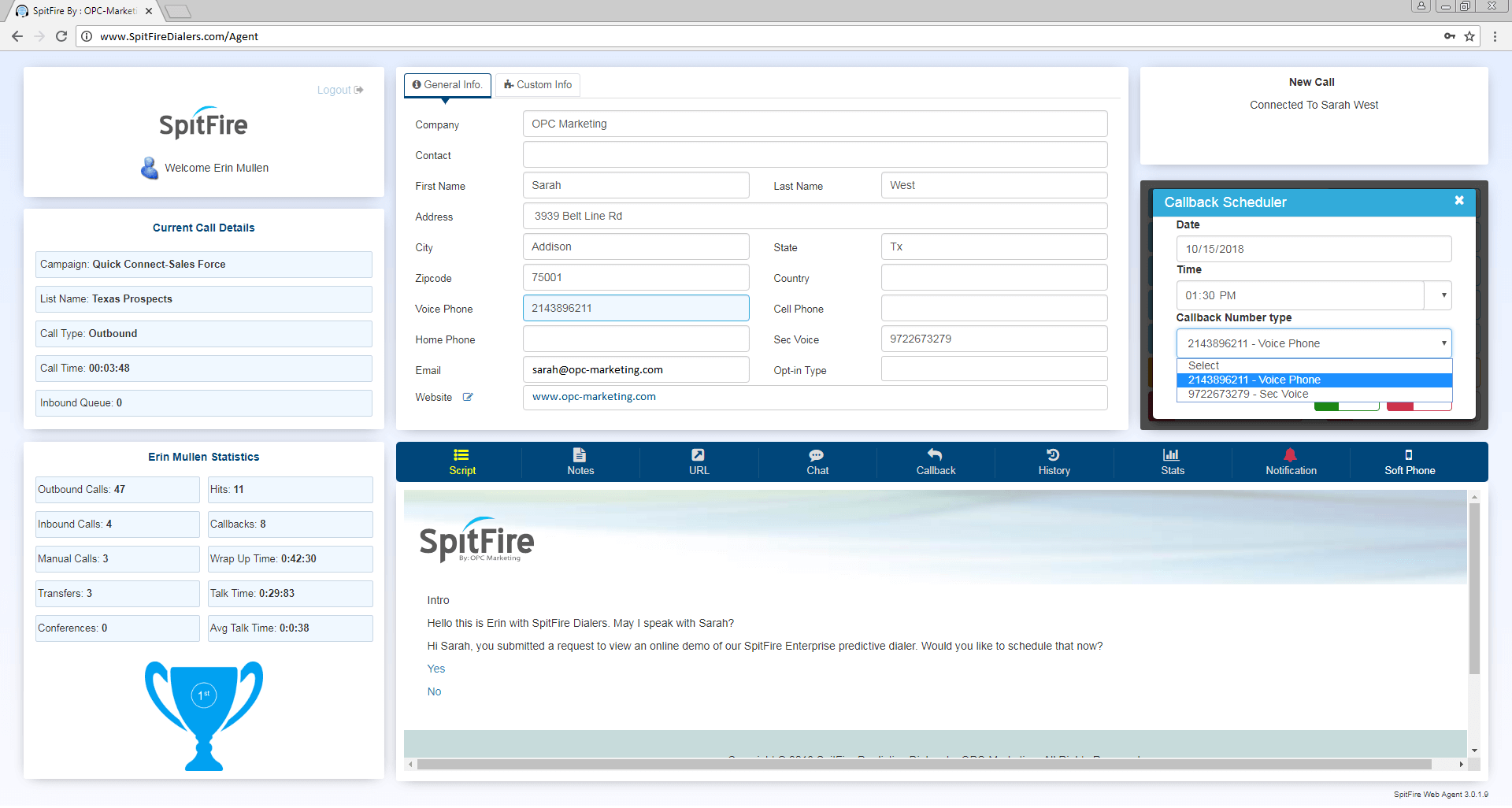Viewport: 1512px width, 808px height.
Task: Open a new browser tab
Action: (x=178, y=11)
